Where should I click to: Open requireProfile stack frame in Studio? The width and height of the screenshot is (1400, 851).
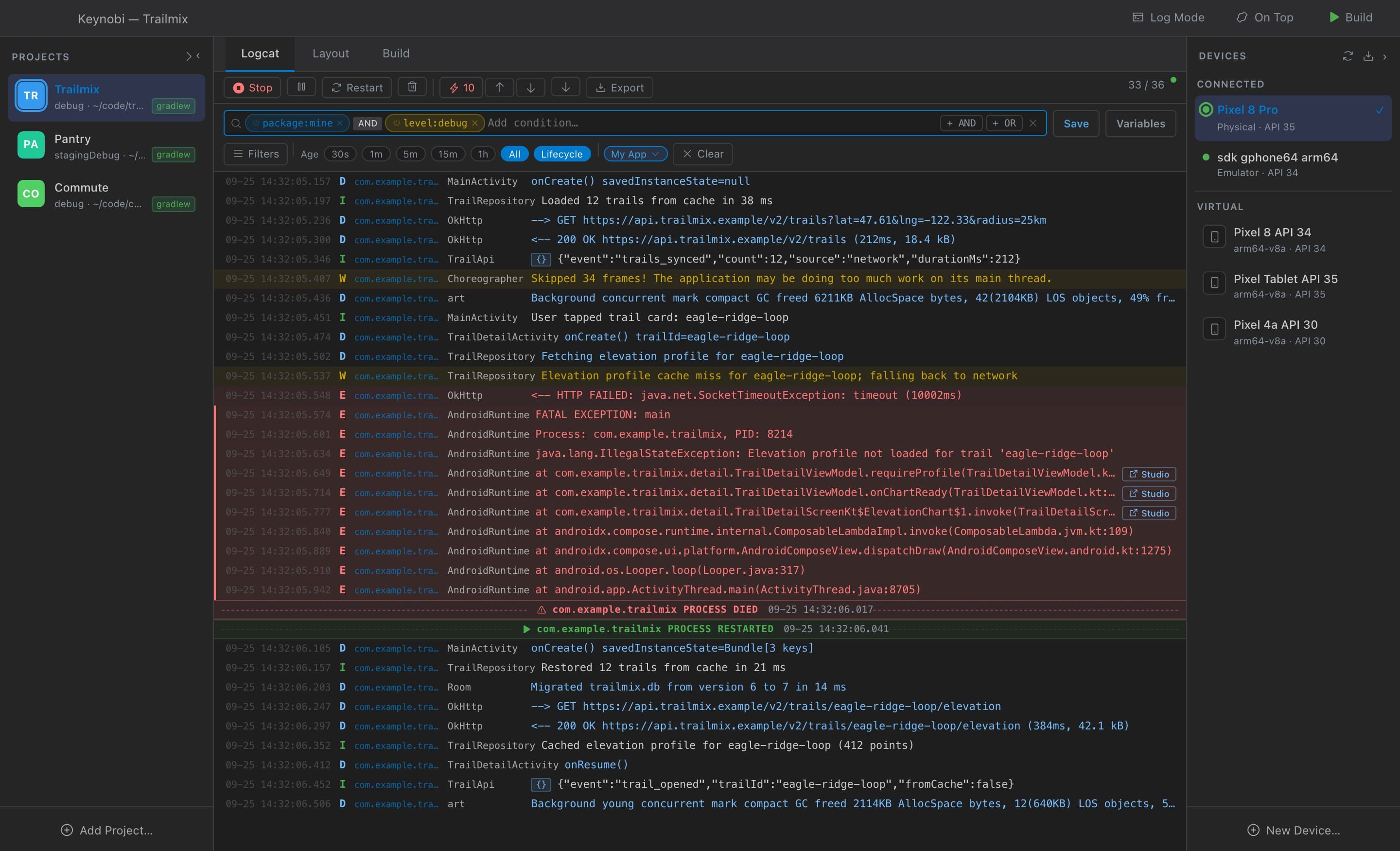point(1149,474)
